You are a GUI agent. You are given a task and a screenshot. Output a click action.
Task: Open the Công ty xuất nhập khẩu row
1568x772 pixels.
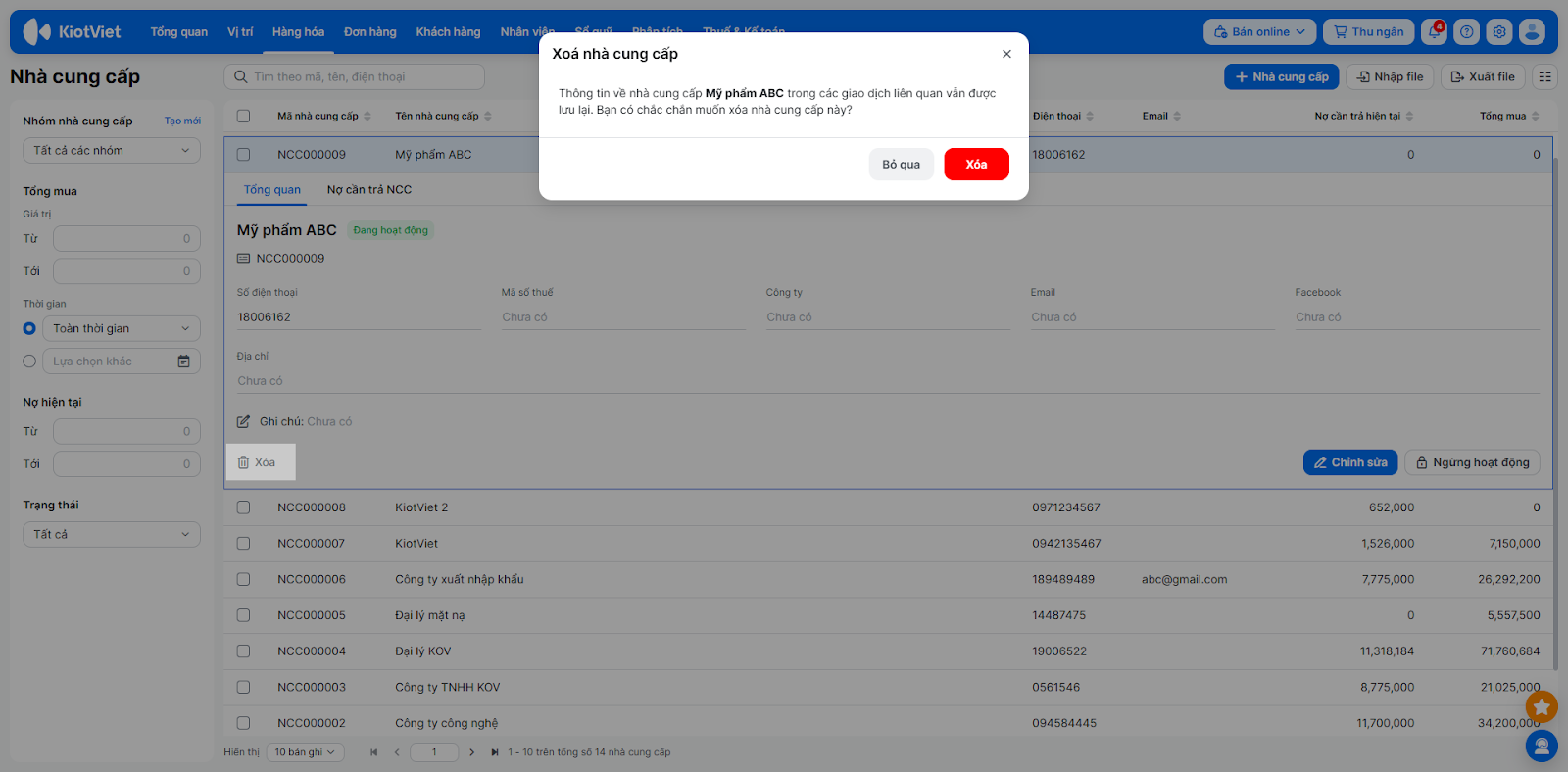888,579
